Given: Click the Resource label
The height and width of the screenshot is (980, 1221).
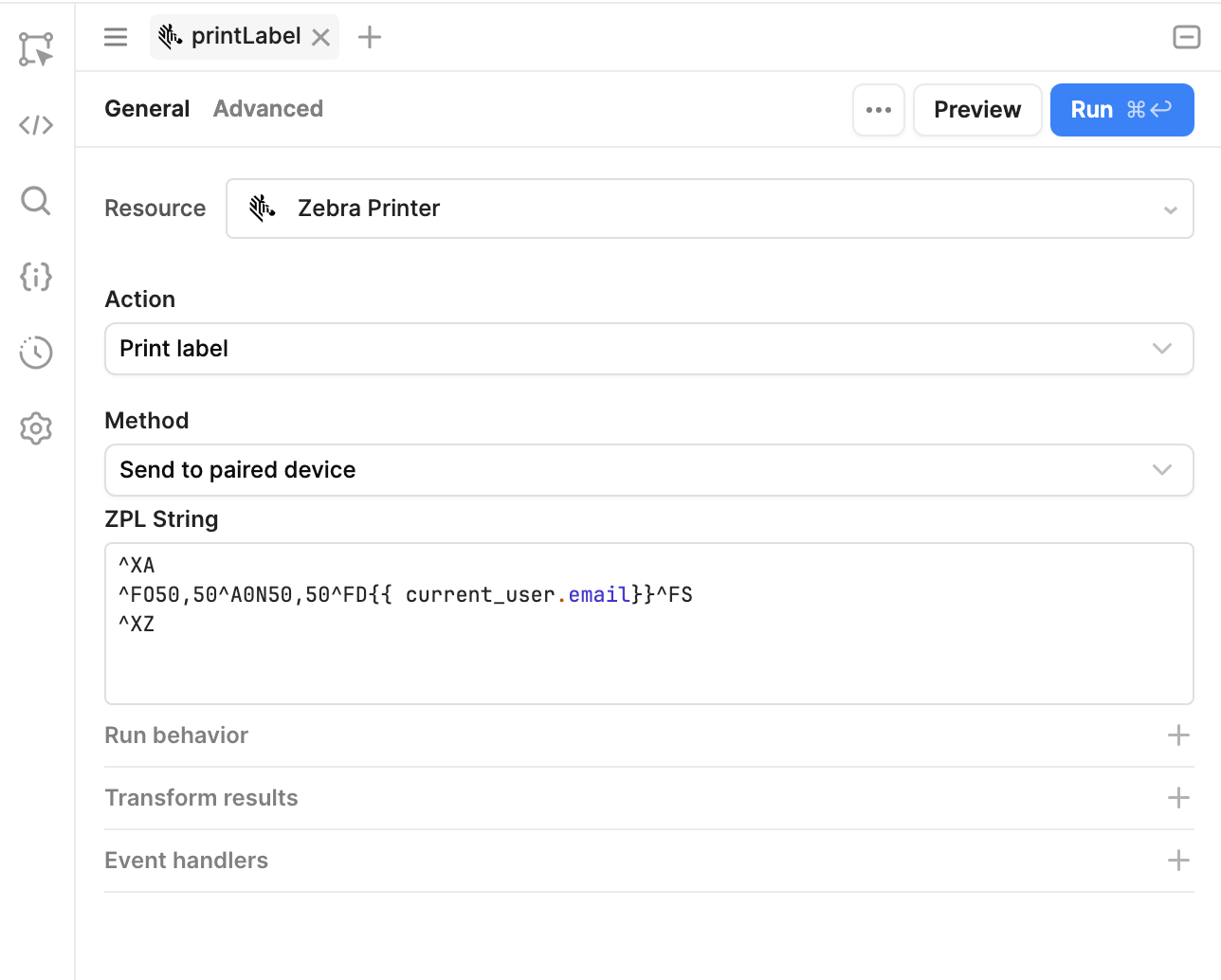Looking at the screenshot, I should click(155, 209).
